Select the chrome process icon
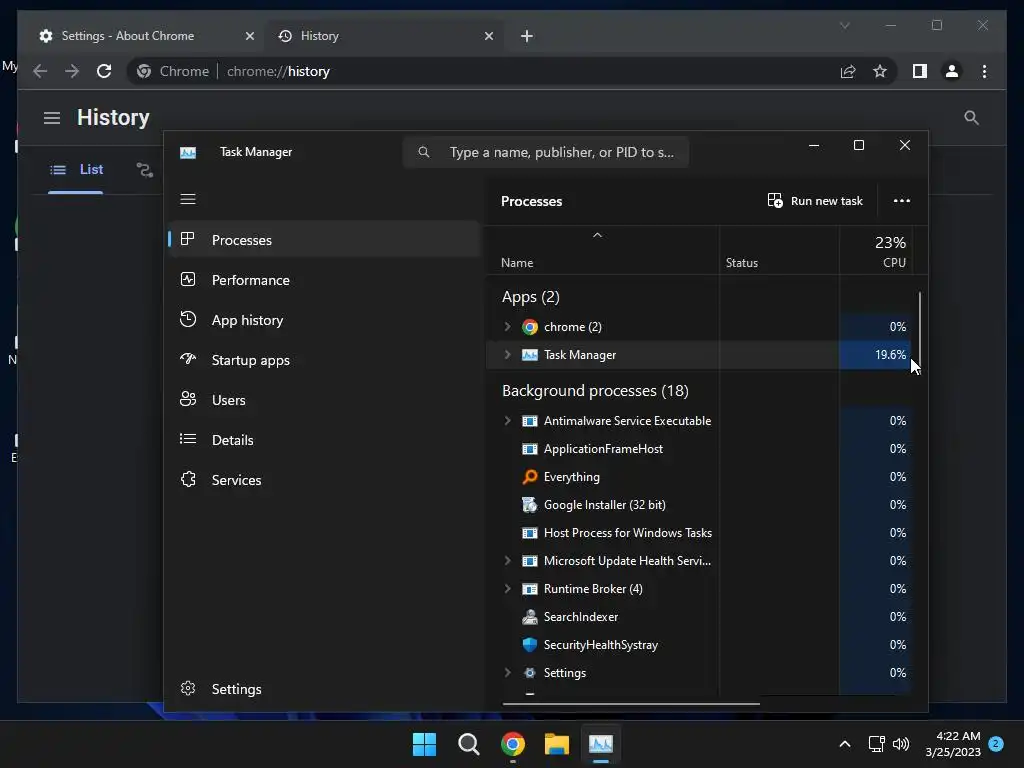 tap(530, 327)
